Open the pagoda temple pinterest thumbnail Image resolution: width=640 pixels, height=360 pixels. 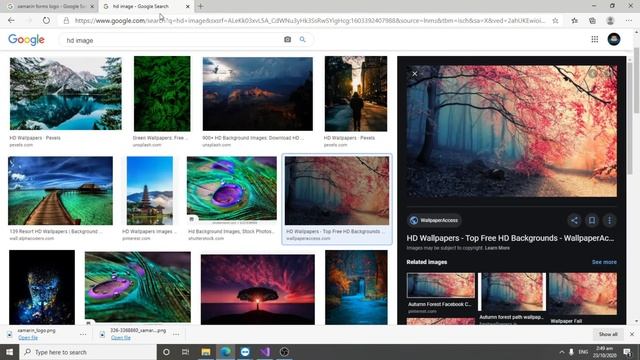point(150,191)
